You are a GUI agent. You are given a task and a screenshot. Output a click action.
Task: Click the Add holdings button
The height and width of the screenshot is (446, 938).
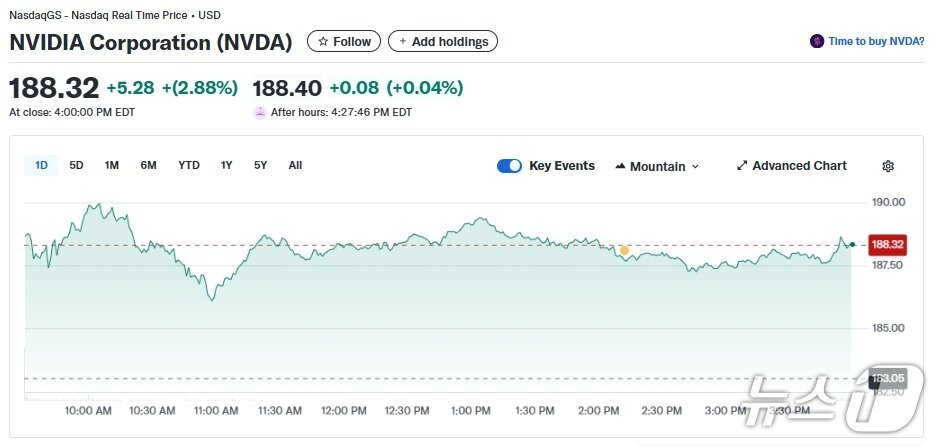point(442,41)
